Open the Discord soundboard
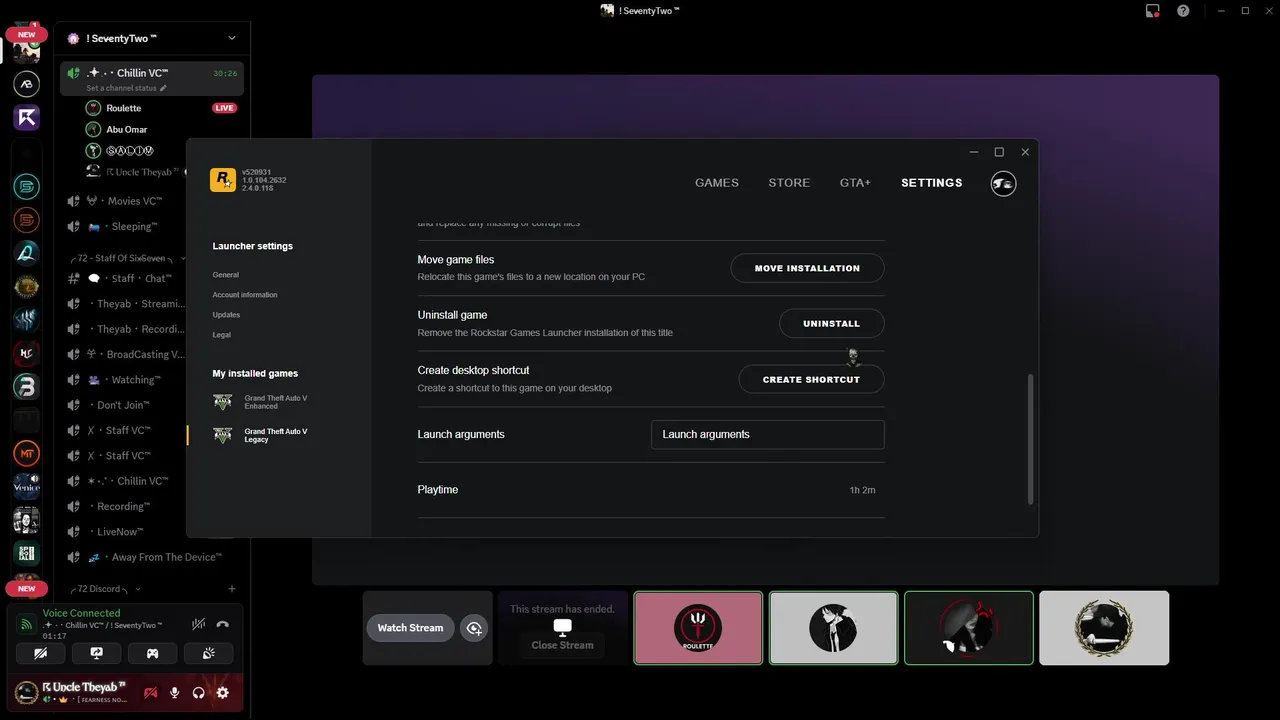1280x720 pixels. click(x=209, y=653)
